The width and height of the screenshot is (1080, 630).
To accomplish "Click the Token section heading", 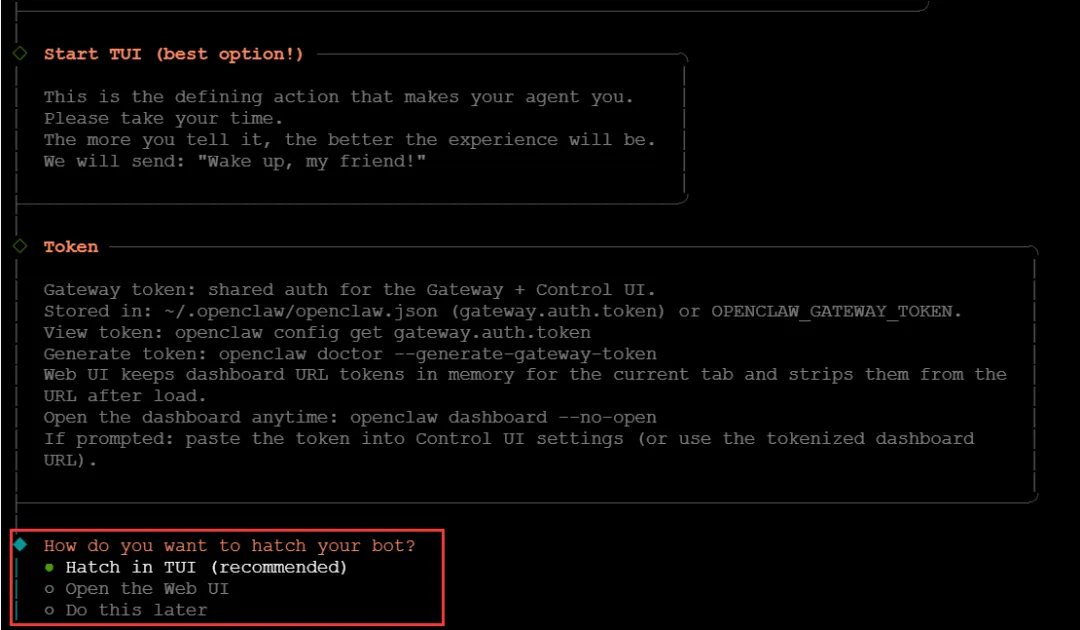I will coord(71,246).
